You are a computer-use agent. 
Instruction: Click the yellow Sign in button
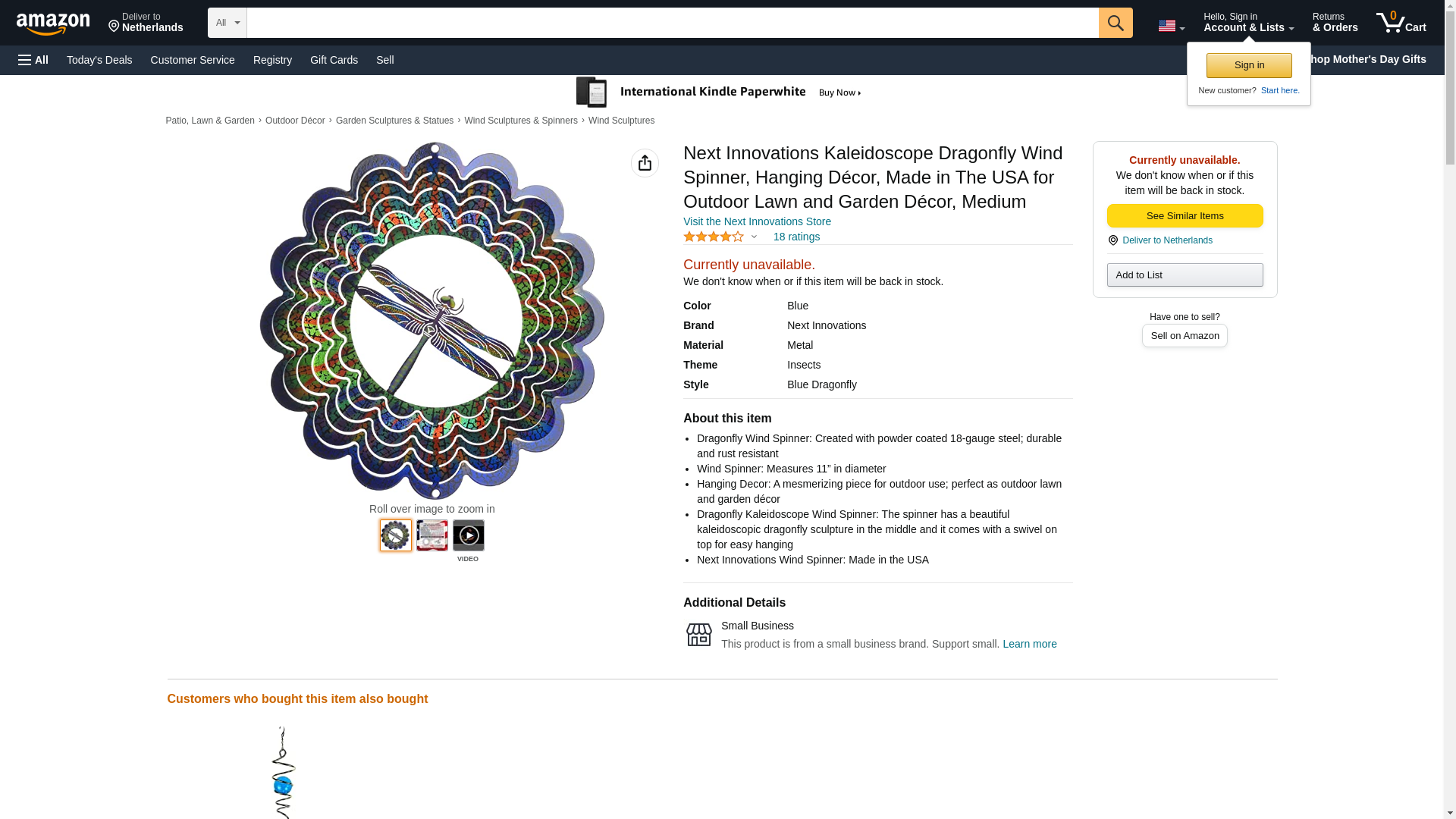1248,65
